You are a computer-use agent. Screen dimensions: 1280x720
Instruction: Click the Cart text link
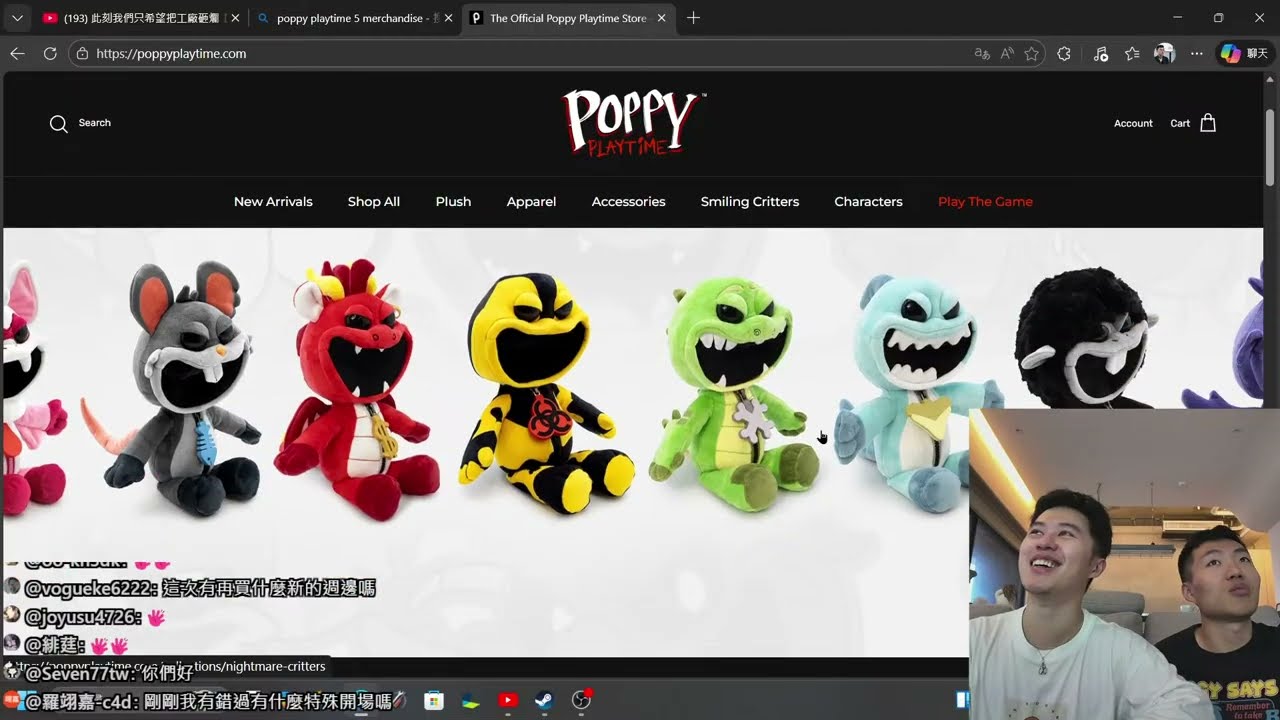tap(1180, 124)
